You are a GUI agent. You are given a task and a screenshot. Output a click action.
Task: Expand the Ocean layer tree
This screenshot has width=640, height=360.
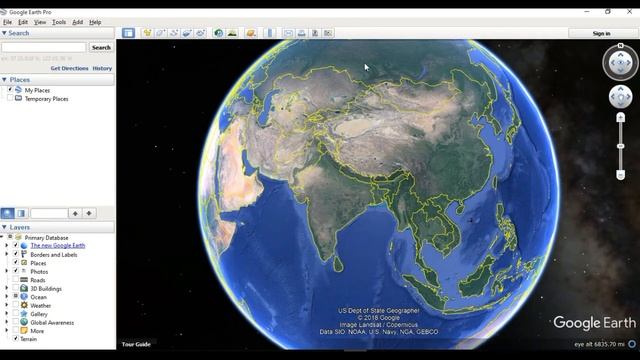pos(7,297)
